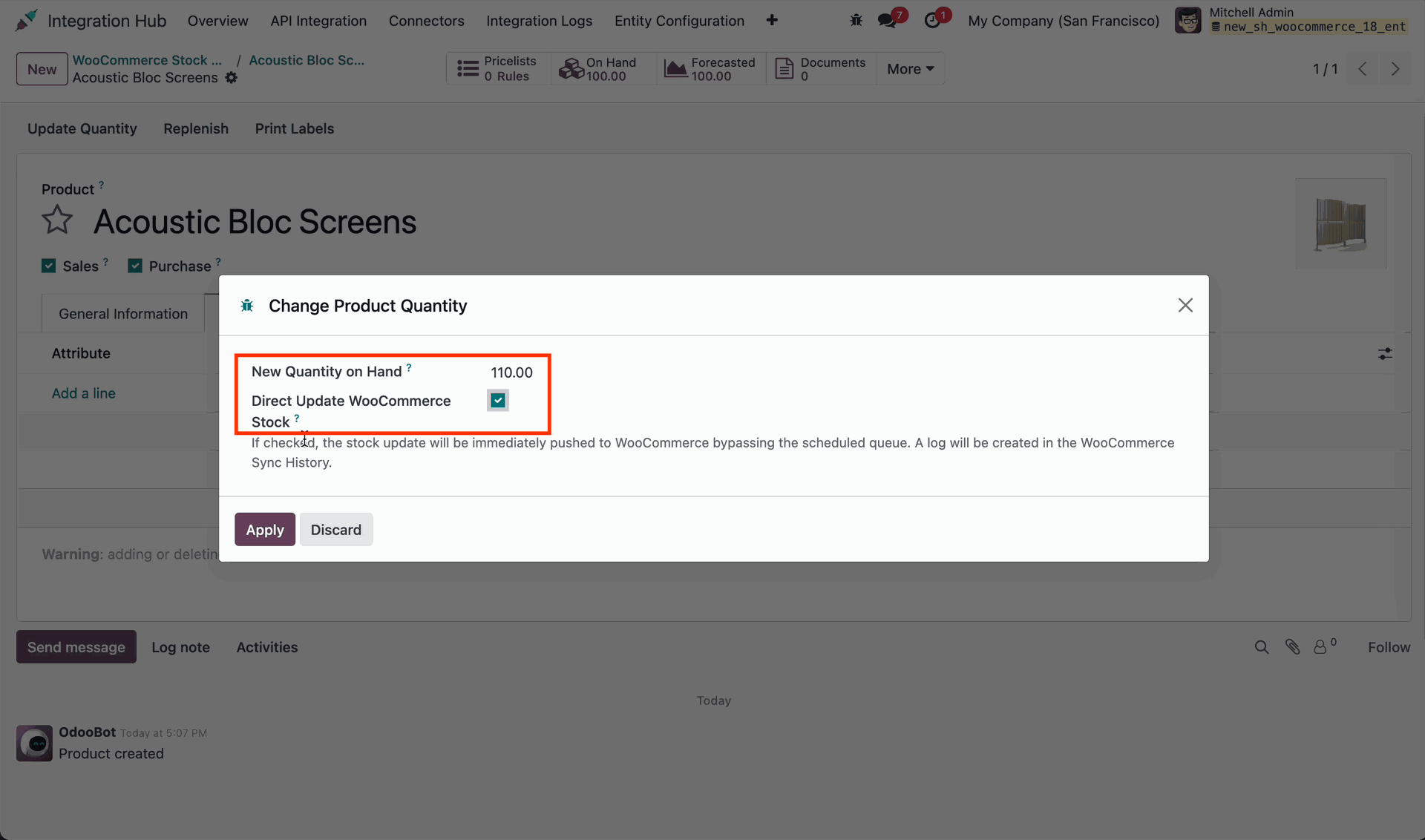
Task: Click OdooBot avatar in chatter
Action: click(34, 744)
